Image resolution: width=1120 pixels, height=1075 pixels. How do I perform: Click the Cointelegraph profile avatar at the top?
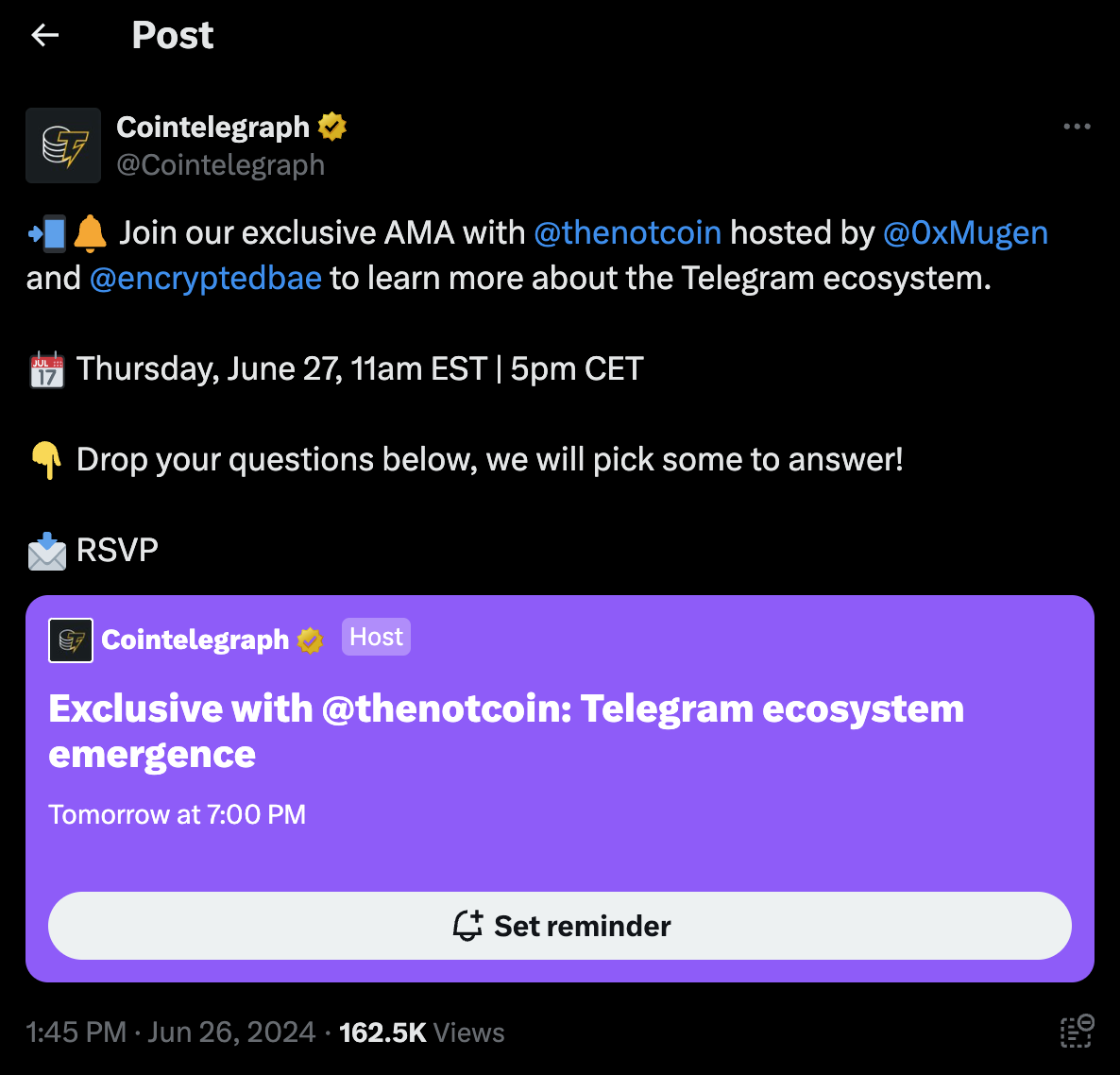[x=63, y=145]
